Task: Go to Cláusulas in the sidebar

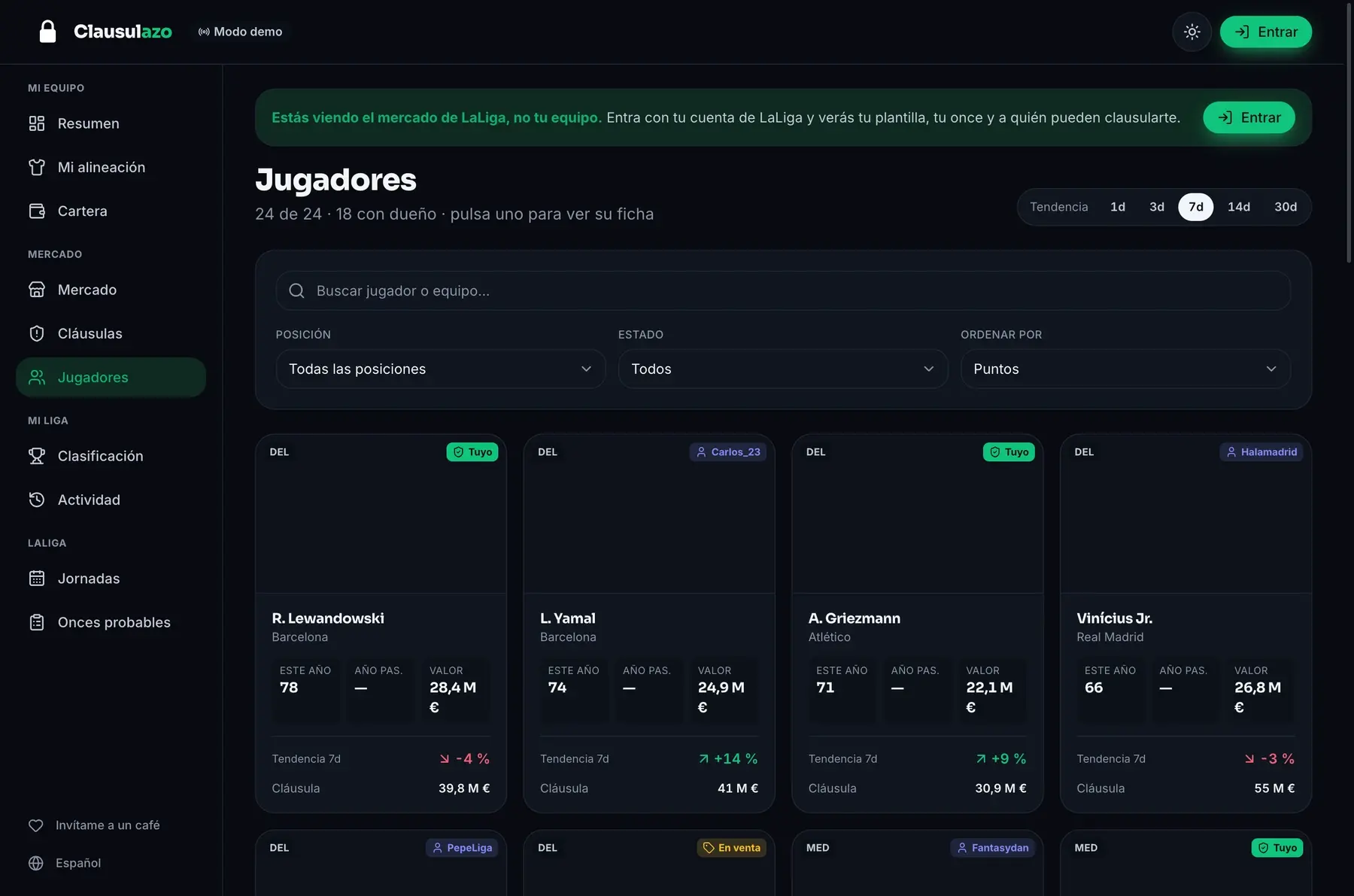Action: coord(111,333)
